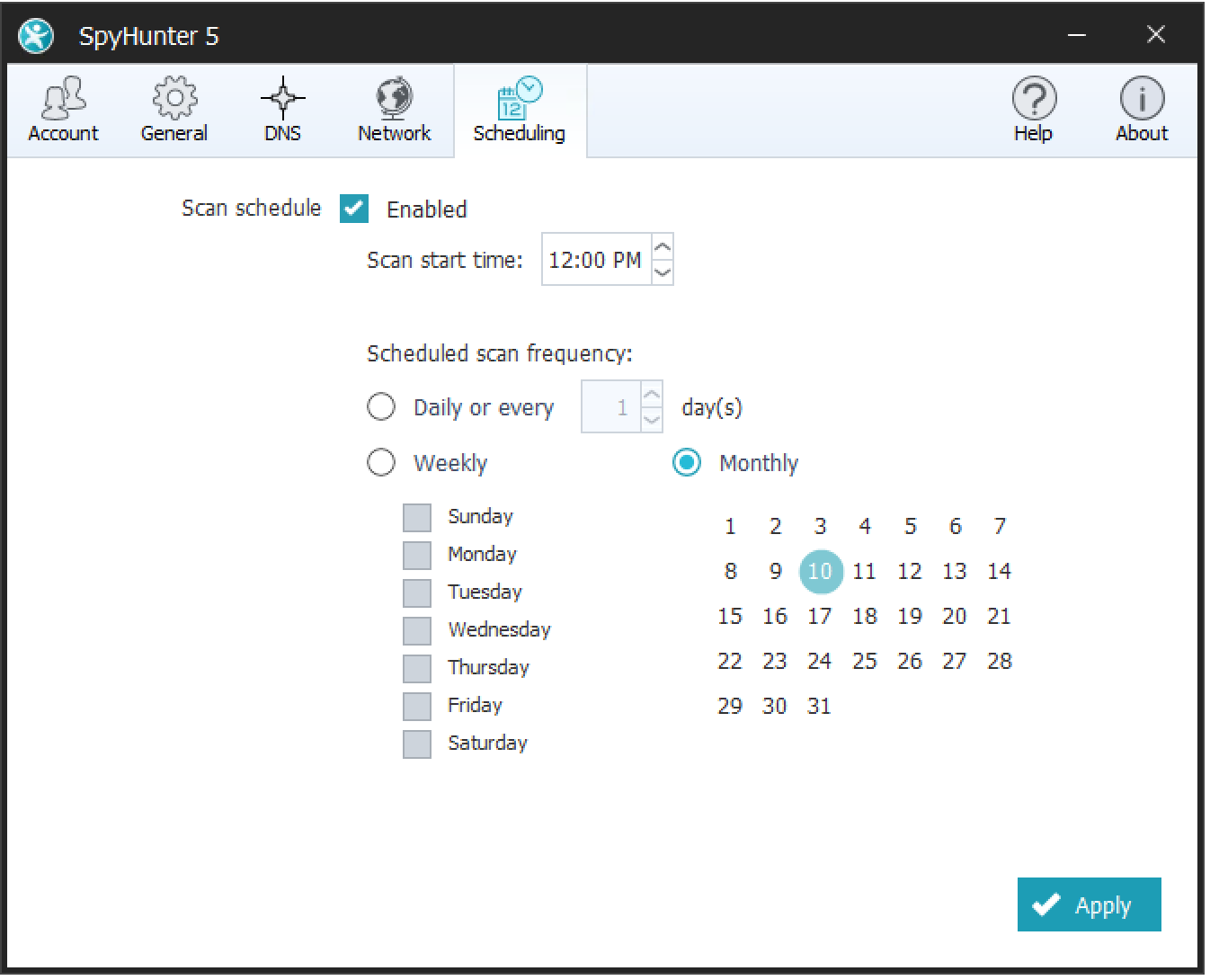
Task: Pick day 14 in monthly calendar
Action: pos(1000,571)
